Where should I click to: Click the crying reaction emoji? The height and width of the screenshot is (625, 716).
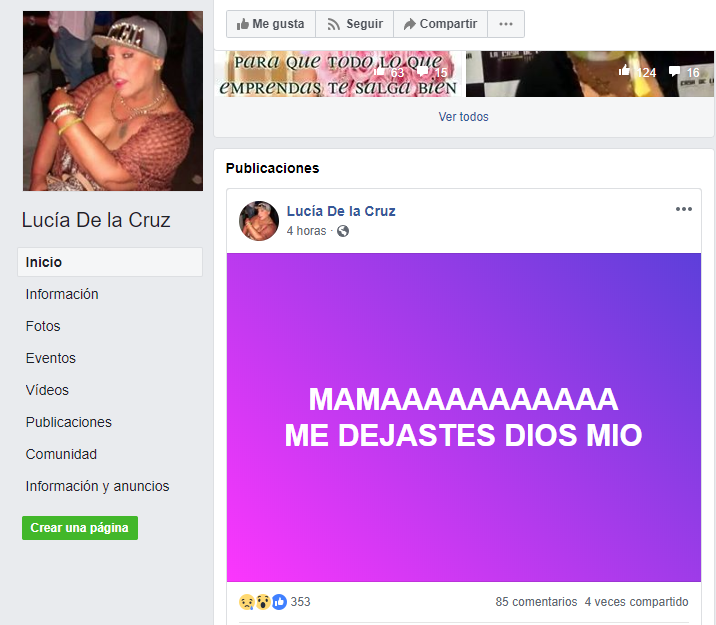(x=247, y=602)
